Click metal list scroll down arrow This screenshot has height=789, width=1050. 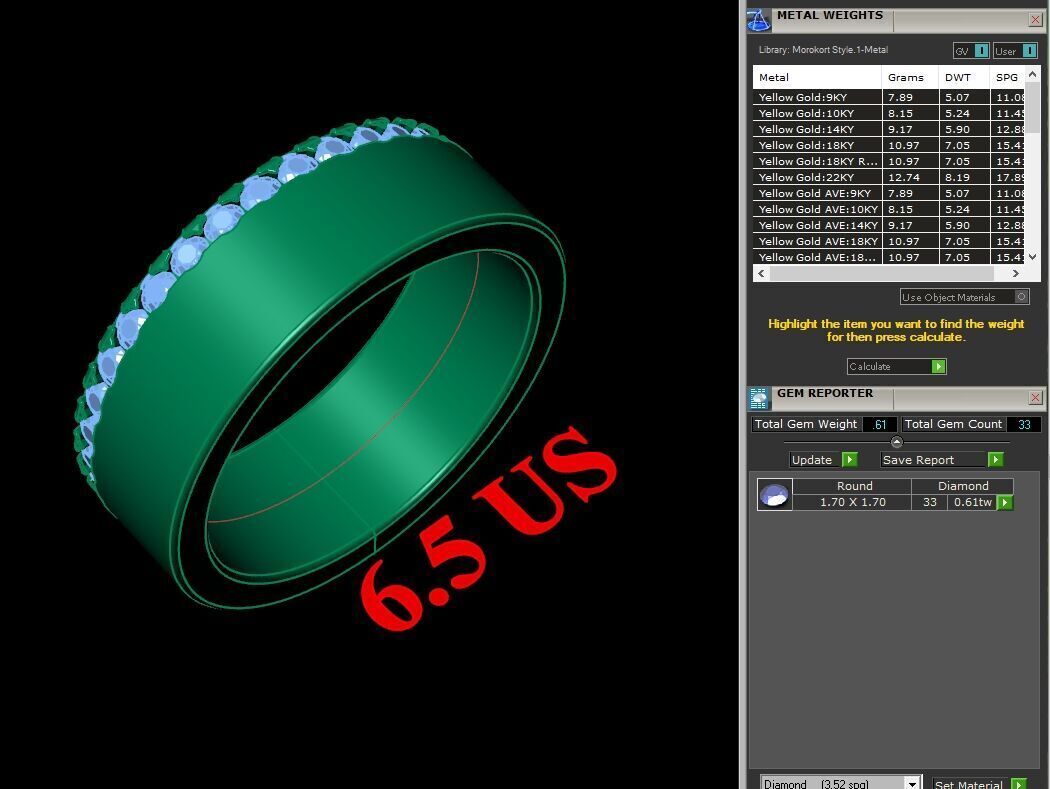(x=1033, y=257)
